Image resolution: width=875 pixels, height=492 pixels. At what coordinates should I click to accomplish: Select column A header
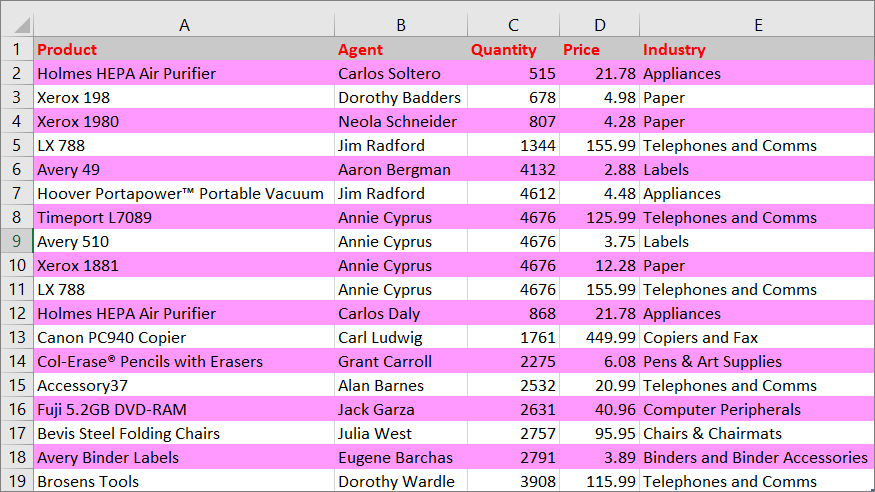pos(184,25)
